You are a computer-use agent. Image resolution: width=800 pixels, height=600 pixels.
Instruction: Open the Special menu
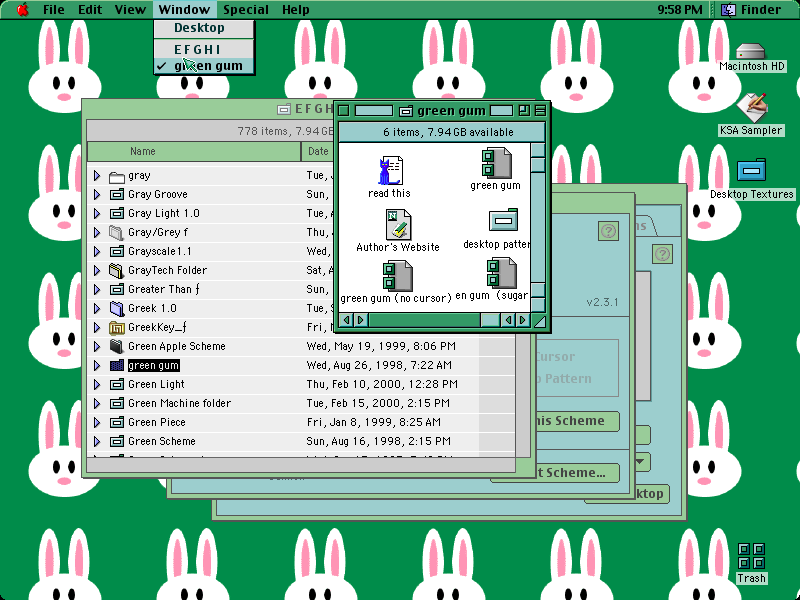245,9
